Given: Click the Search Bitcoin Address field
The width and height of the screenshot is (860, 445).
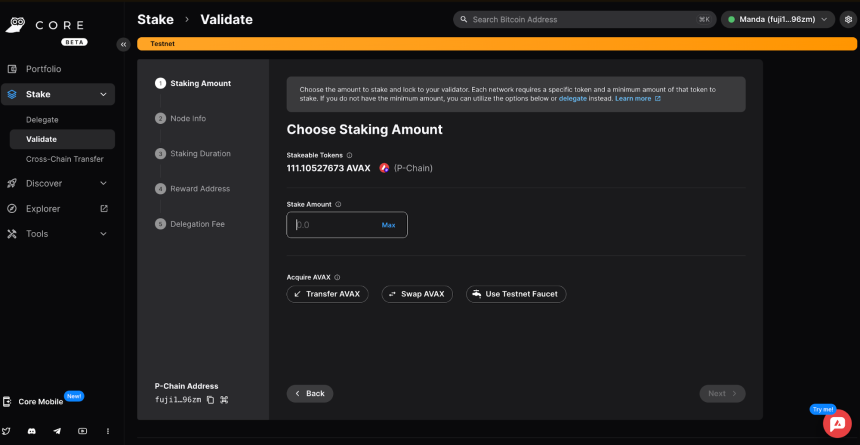Looking at the screenshot, I should (585, 19).
